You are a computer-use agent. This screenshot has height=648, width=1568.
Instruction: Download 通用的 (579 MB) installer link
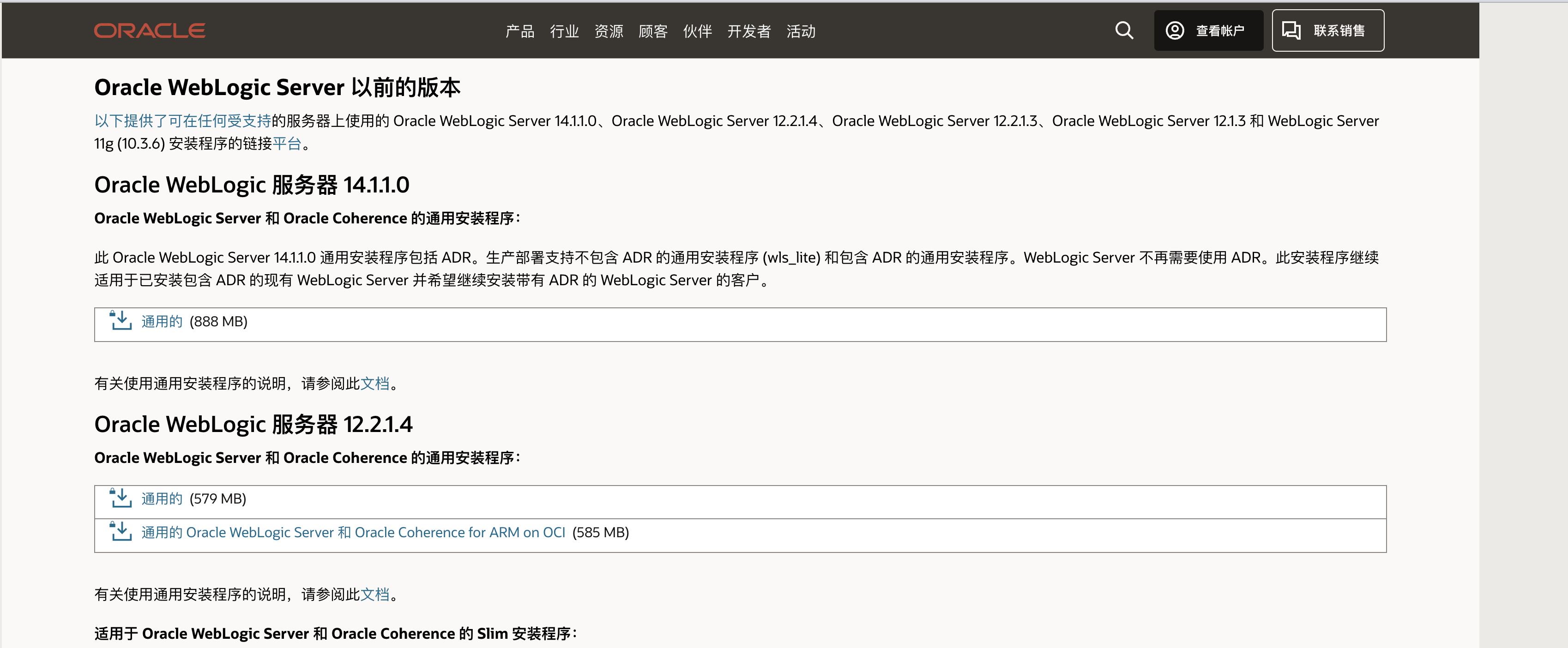coord(162,499)
